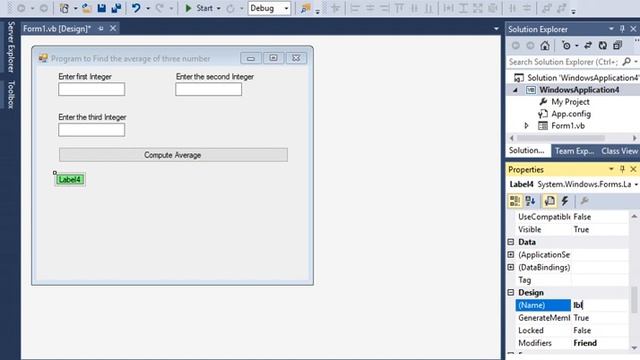Click the Navigate Forward toolbar icon
The height and width of the screenshot is (360, 640).
[44, 8]
